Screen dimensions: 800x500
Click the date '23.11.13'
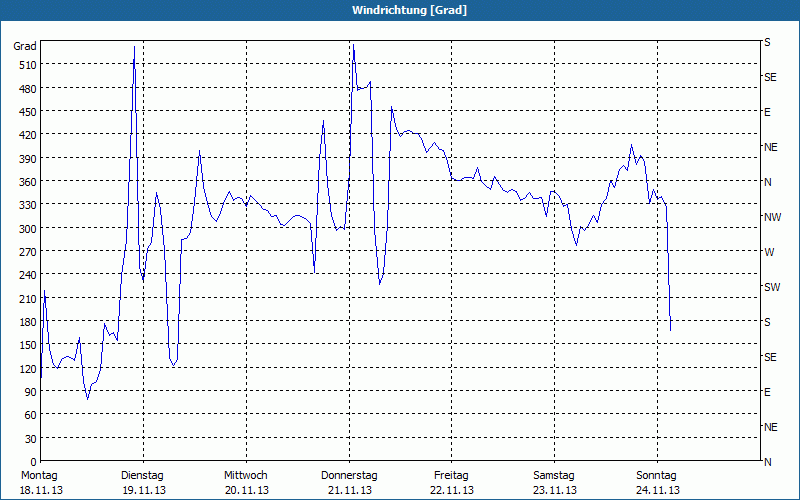tap(555, 490)
